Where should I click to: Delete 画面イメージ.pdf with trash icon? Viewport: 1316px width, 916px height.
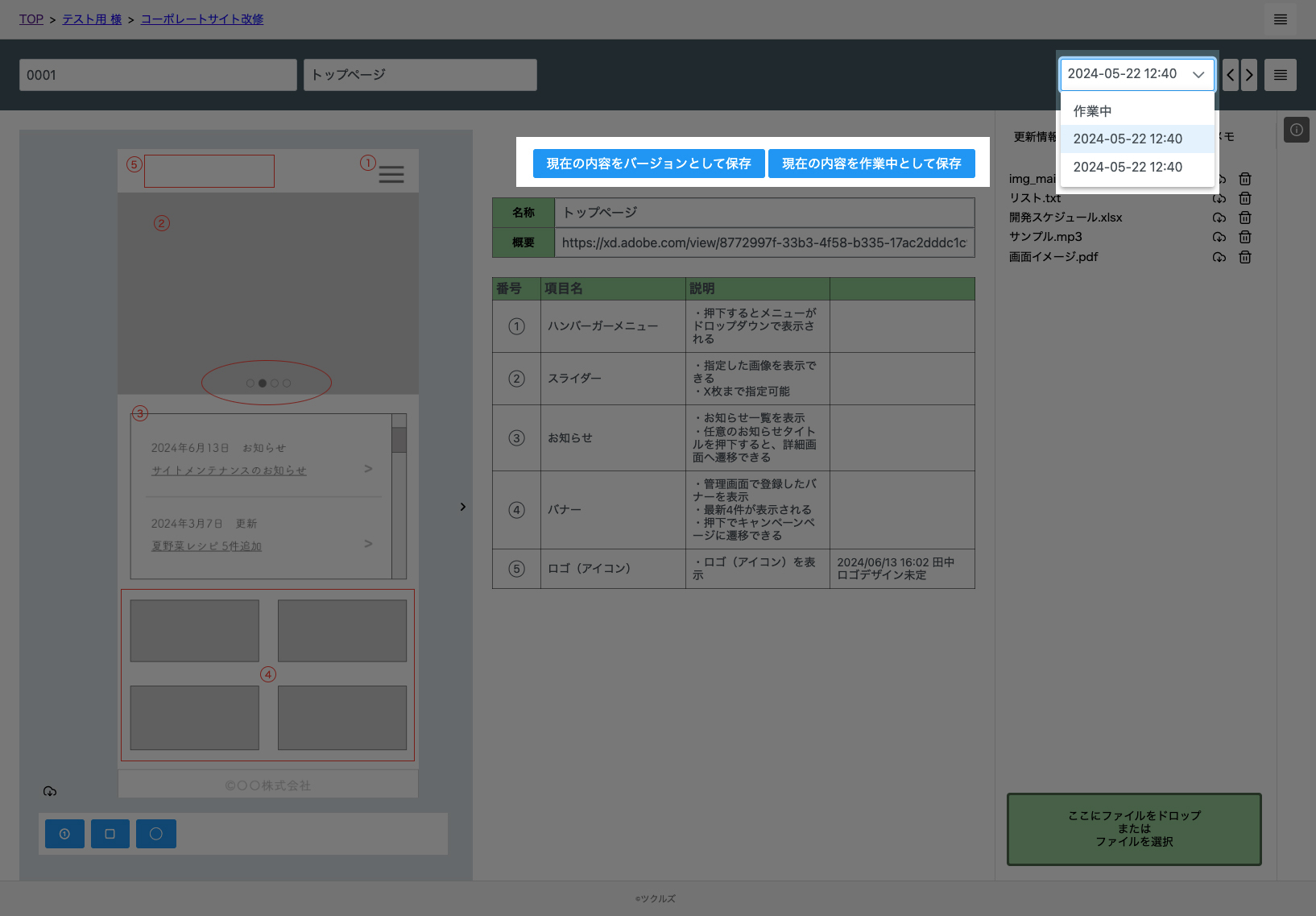(1245, 257)
